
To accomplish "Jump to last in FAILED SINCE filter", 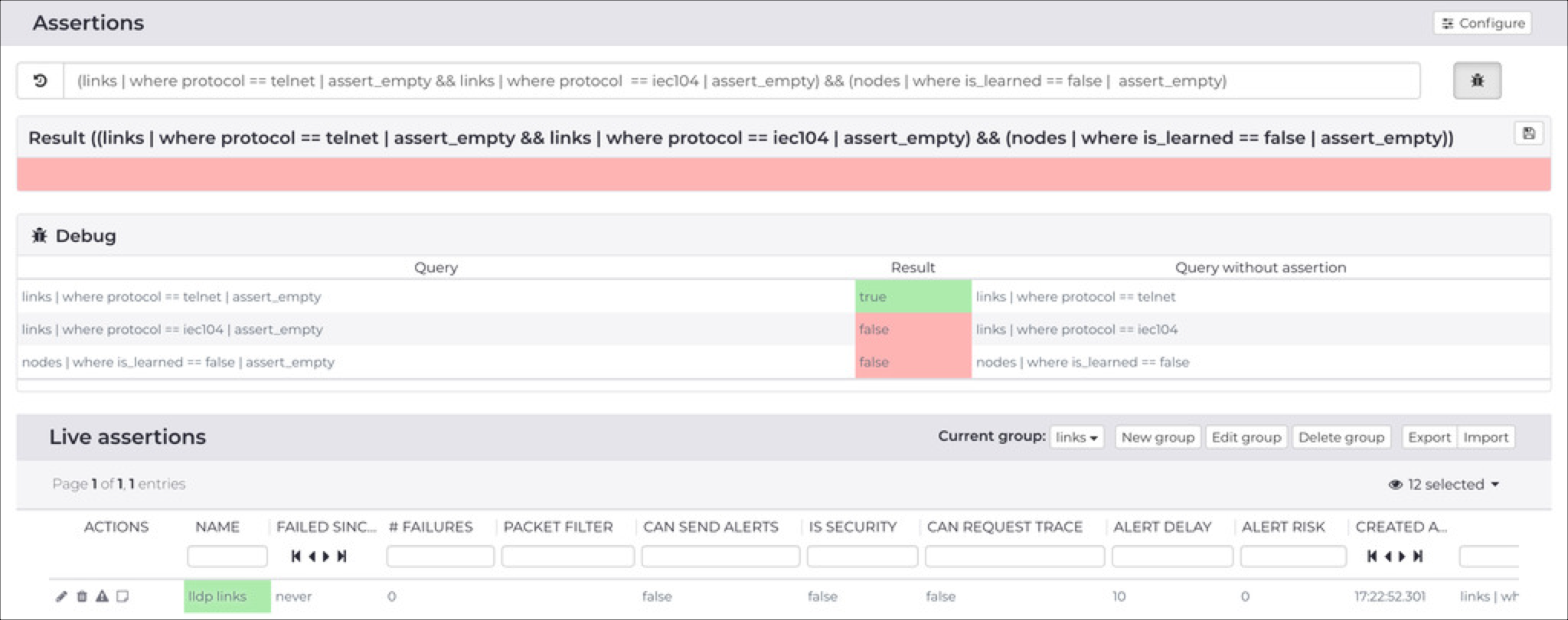I will 341,556.
